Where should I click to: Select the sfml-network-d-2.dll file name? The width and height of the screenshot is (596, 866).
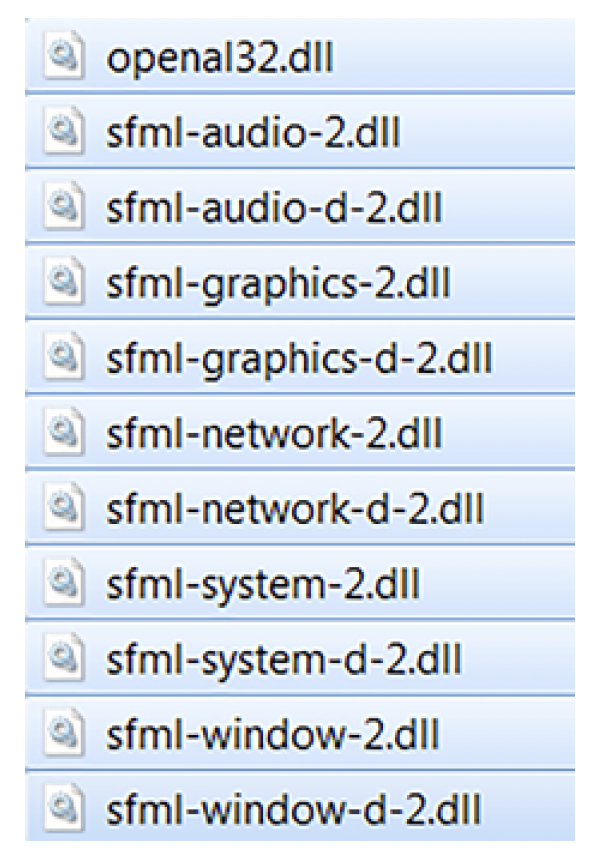click(295, 509)
